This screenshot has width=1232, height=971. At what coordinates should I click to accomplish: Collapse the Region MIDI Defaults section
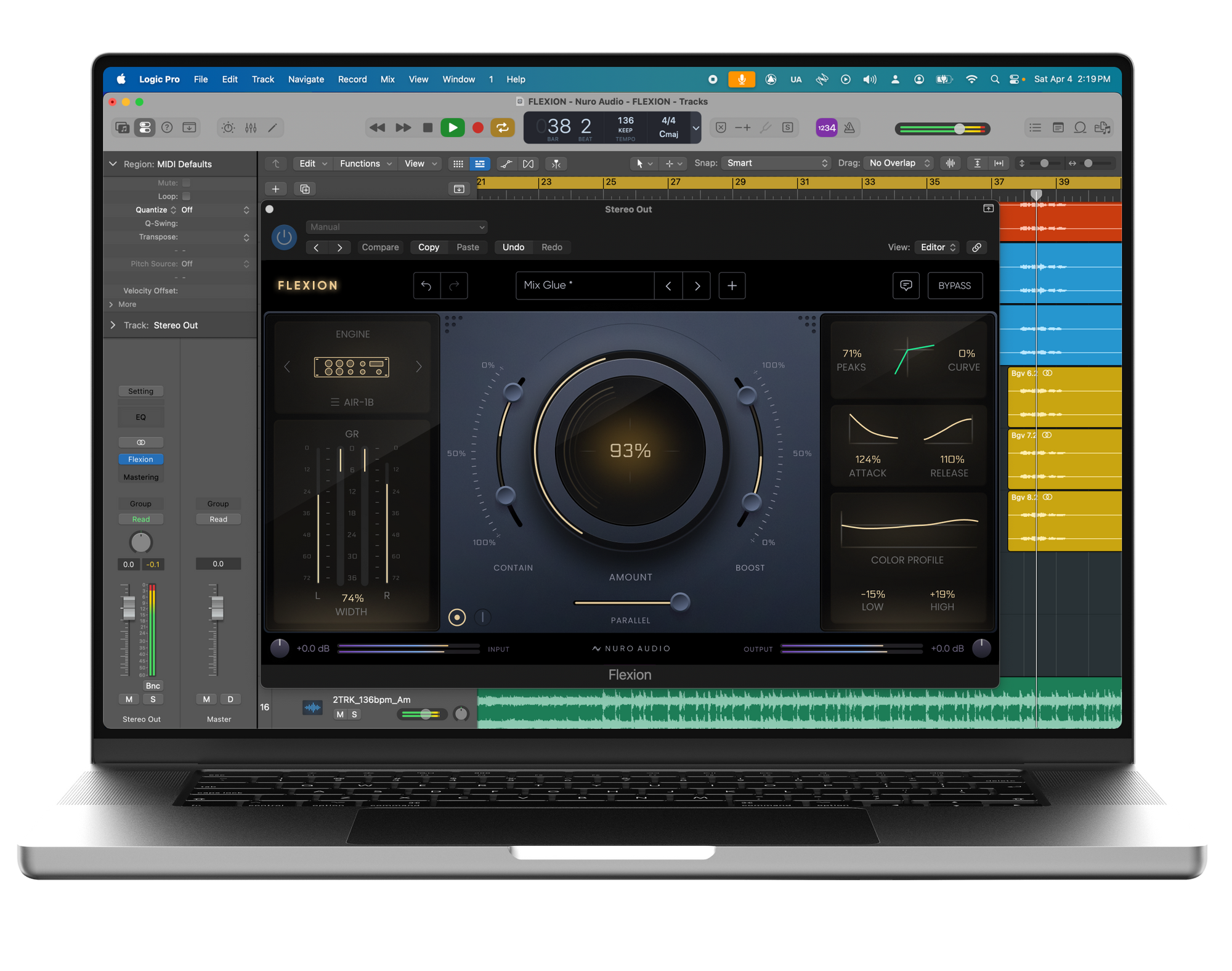coord(113,164)
